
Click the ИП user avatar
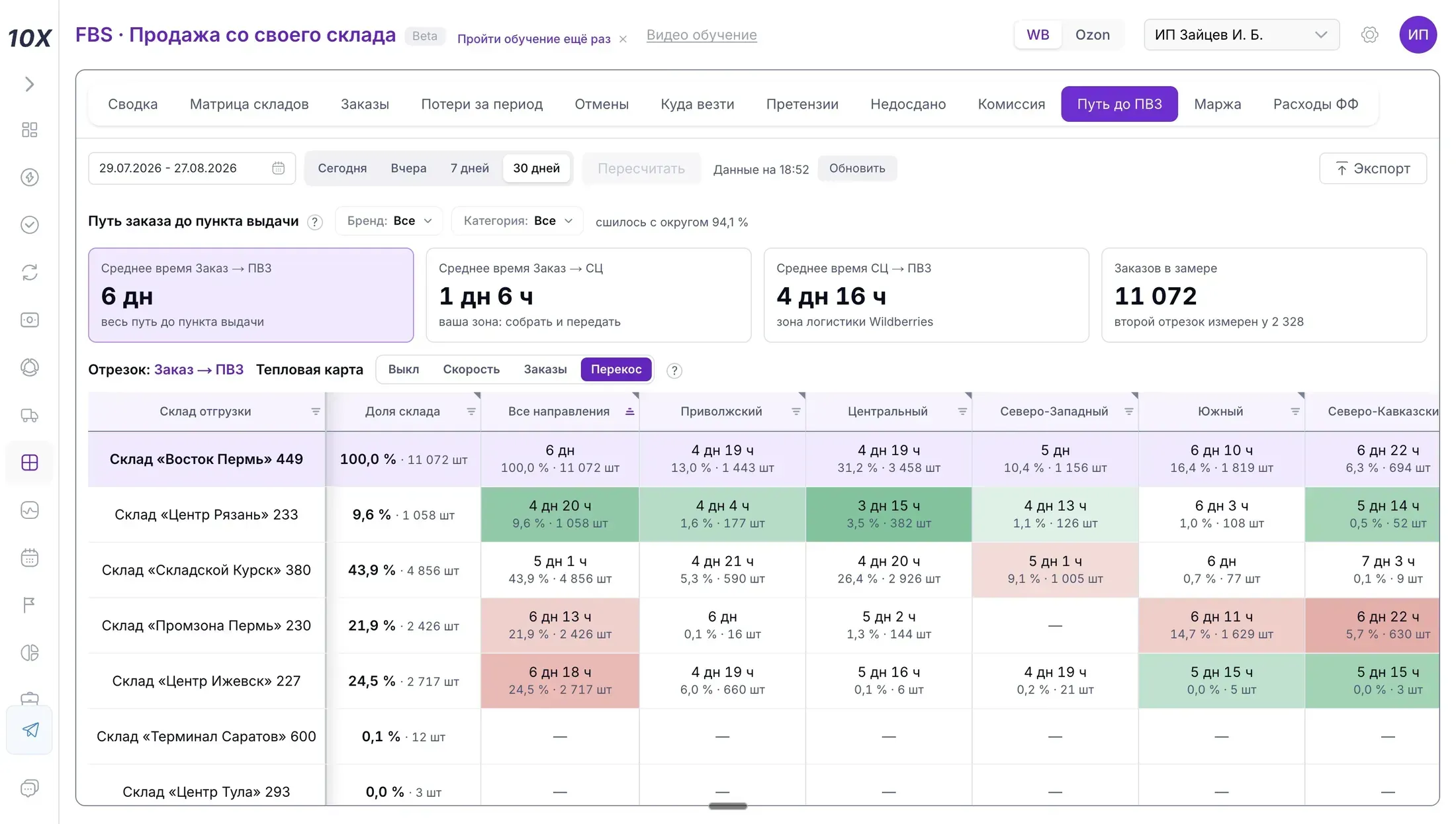(x=1418, y=34)
